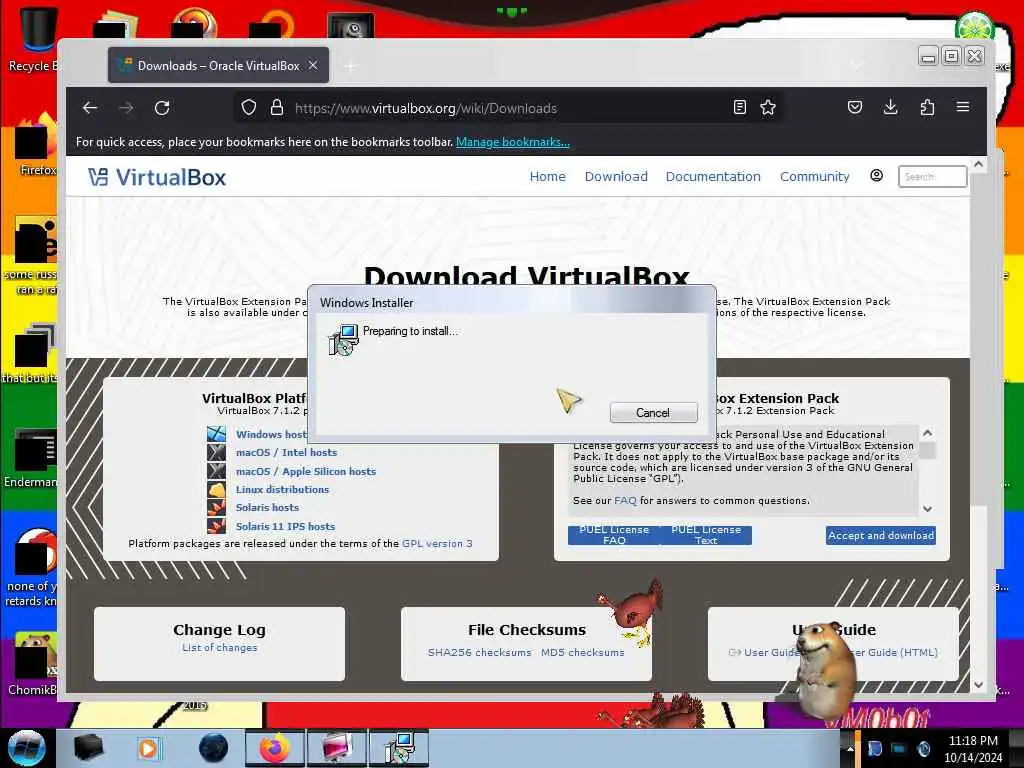
Task: Go to Home in the VirtualBox nav
Action: (547, 176)
